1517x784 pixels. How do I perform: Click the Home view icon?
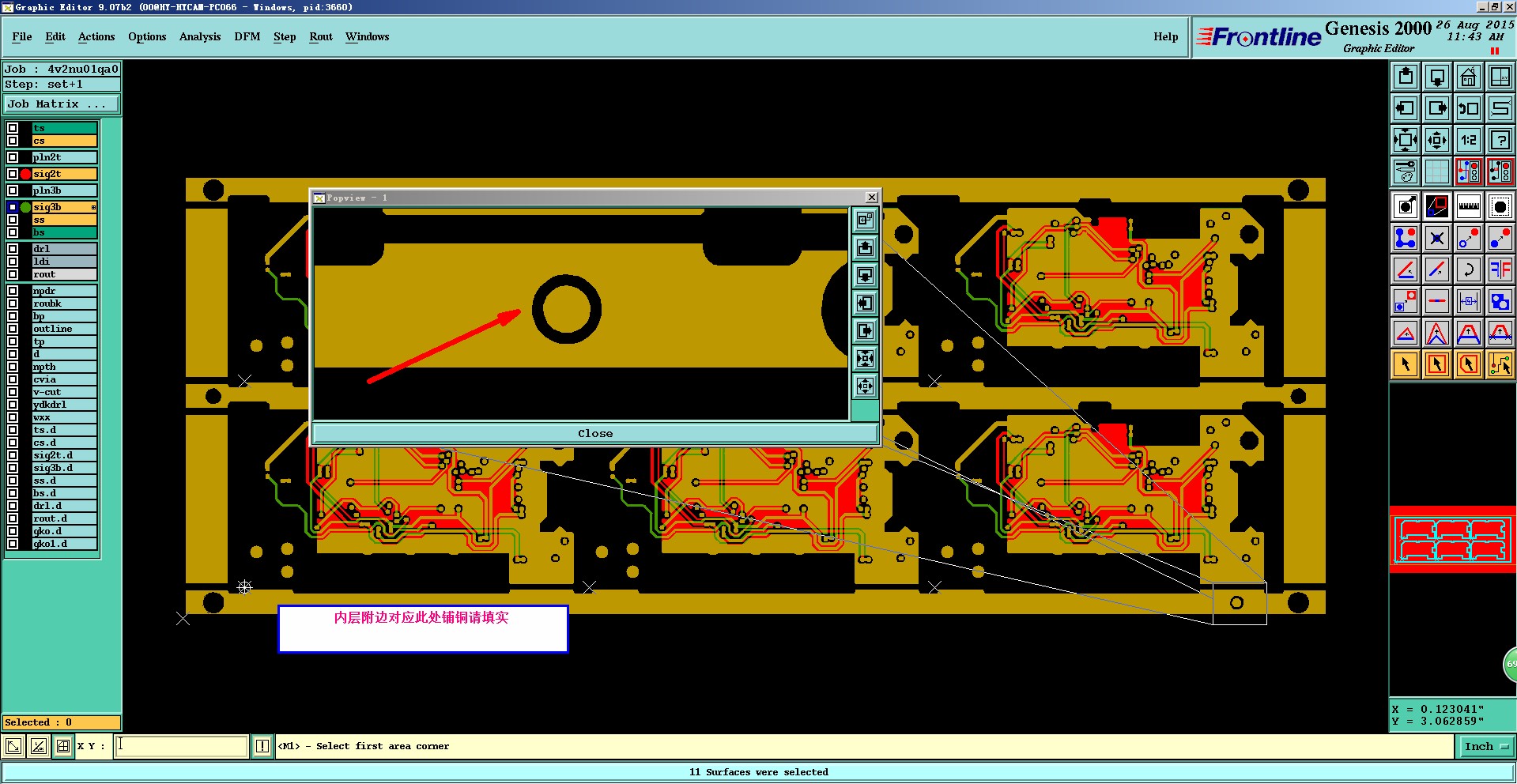(1469, 77)
